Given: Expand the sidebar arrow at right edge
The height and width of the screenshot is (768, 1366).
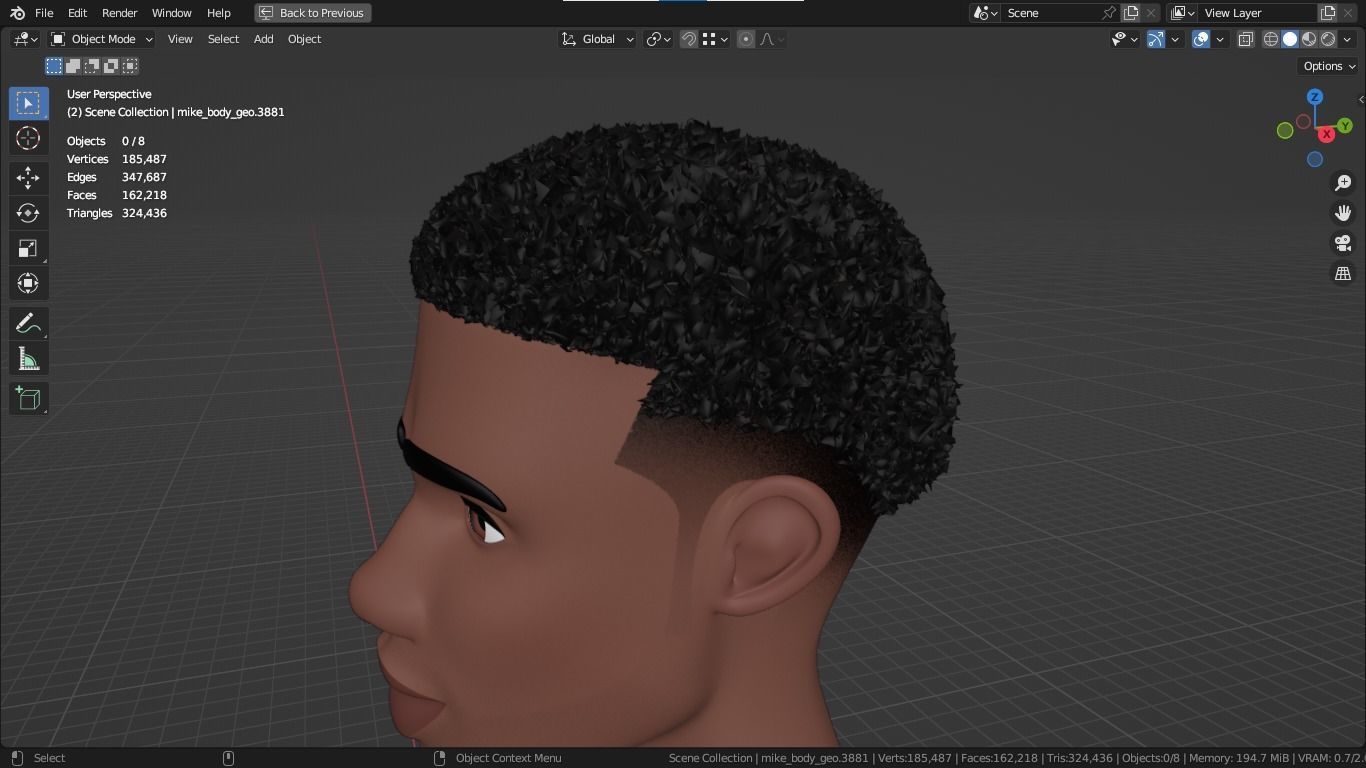Looking at the screenshot, I should pos(1361,99).
